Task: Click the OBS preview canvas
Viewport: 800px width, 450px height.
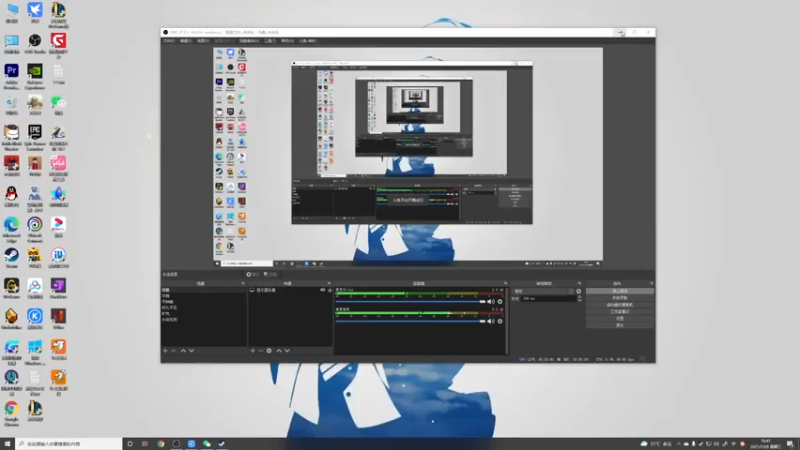Action: (408, 157)
